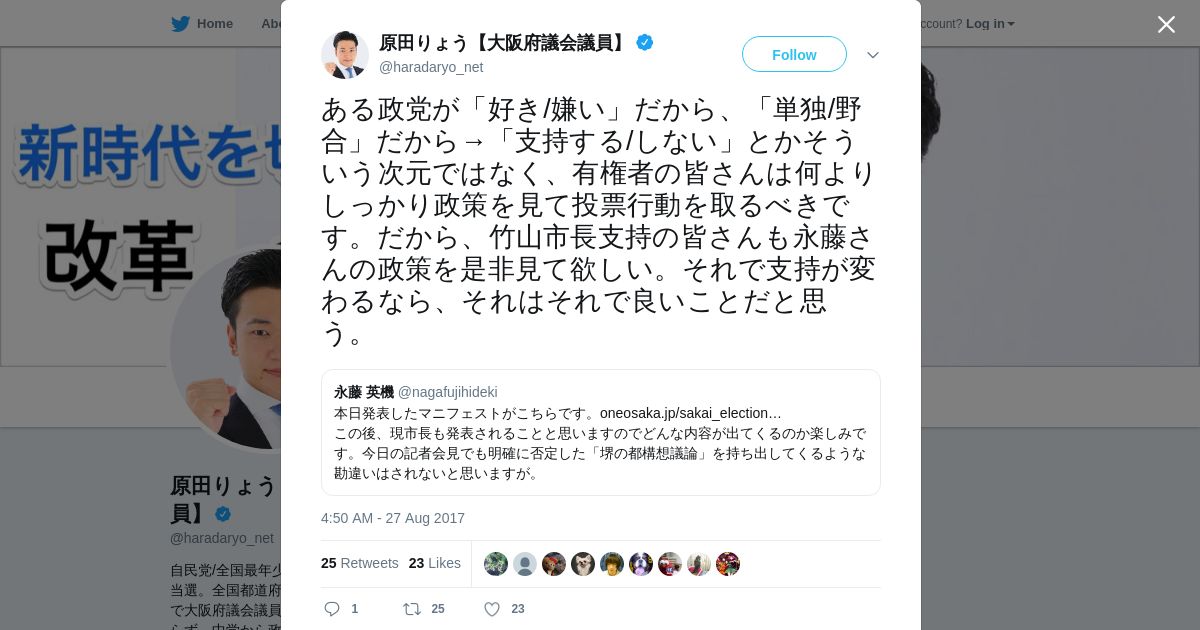Open the 4:50 AM - 27 Aug 2017 timestamp

pyautogui.click(x=393, y=518)
